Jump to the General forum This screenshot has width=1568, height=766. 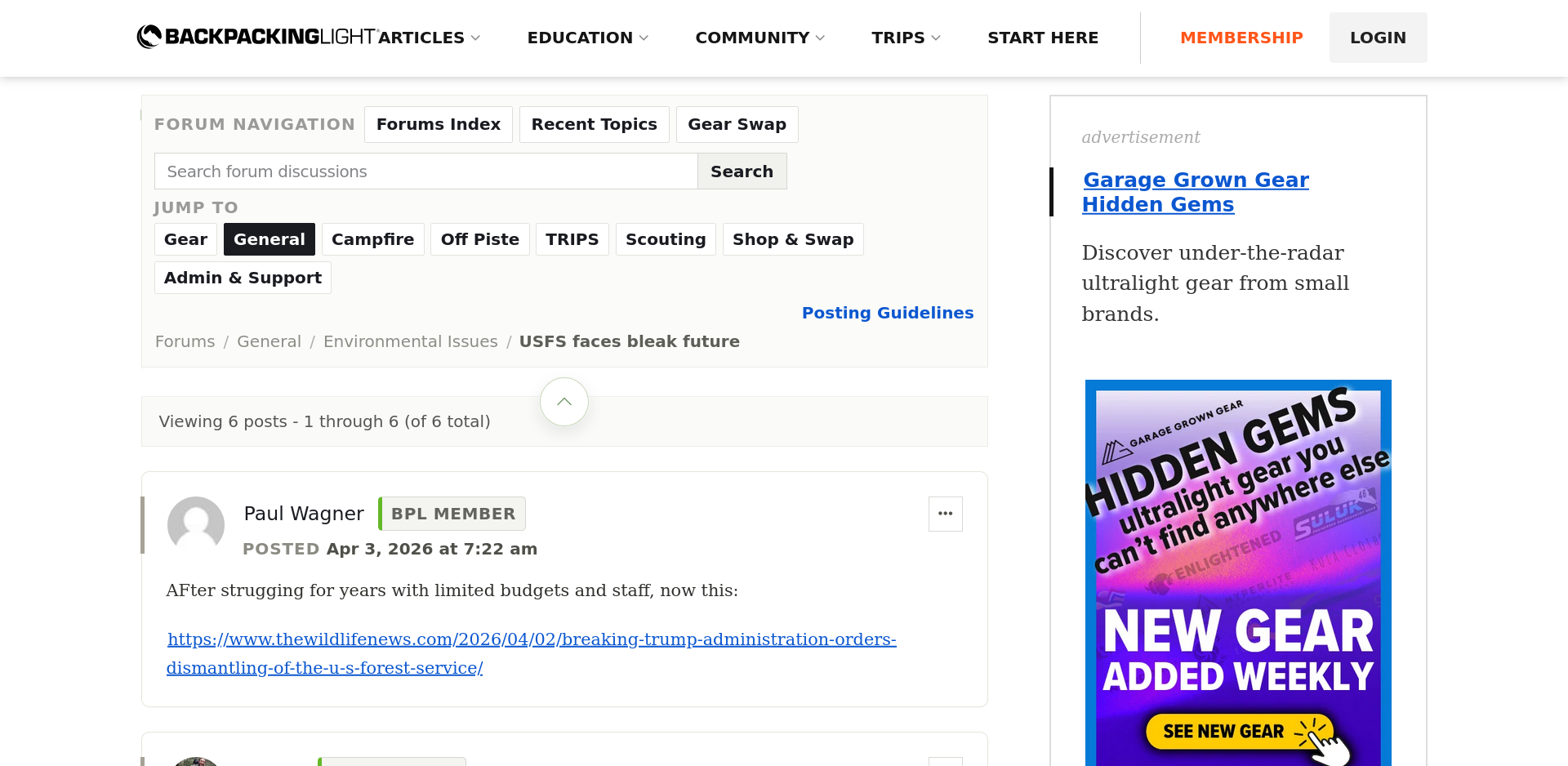[x=269, y=239]
